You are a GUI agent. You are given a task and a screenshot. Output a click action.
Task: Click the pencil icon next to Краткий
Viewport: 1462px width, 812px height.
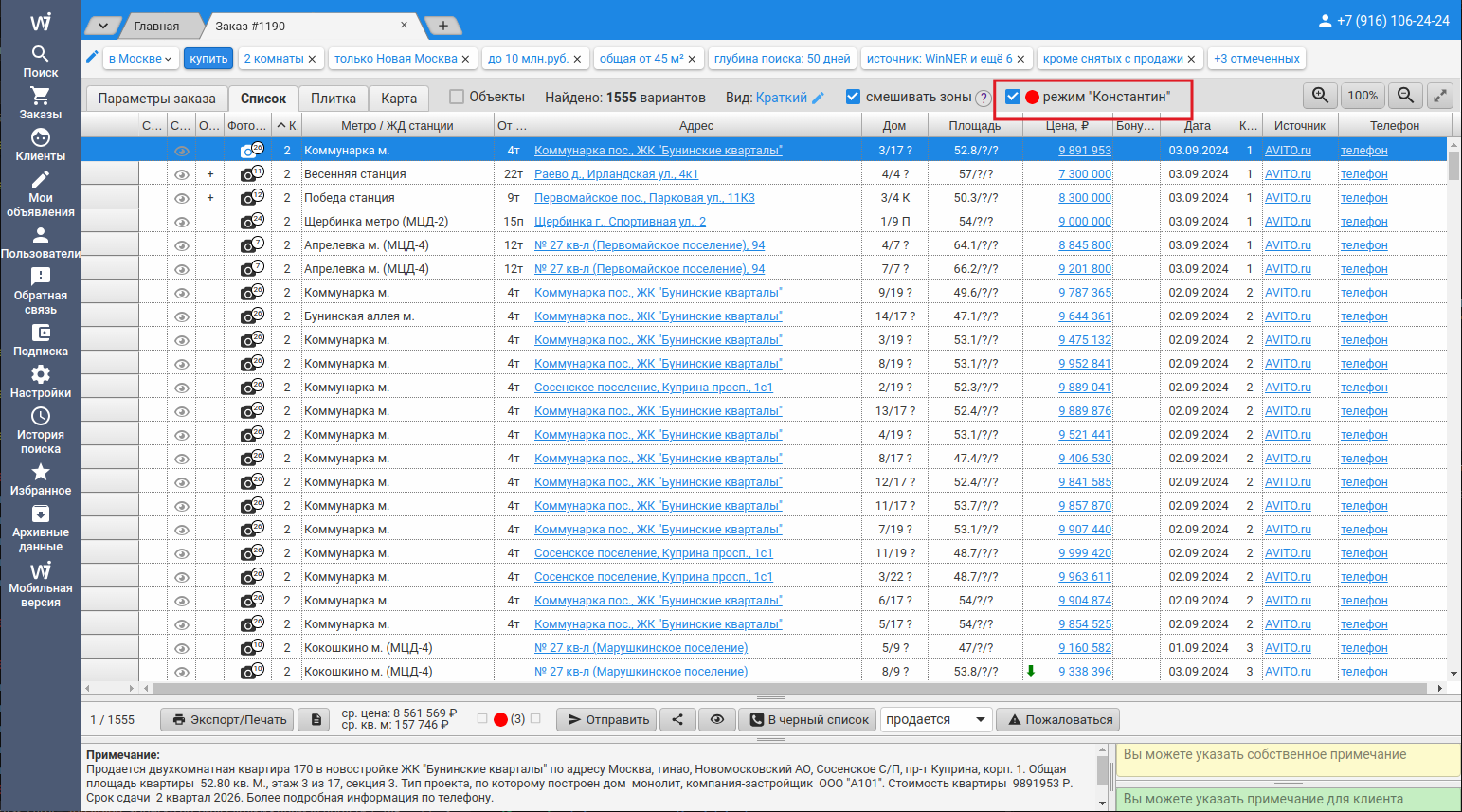pos(819,97)
